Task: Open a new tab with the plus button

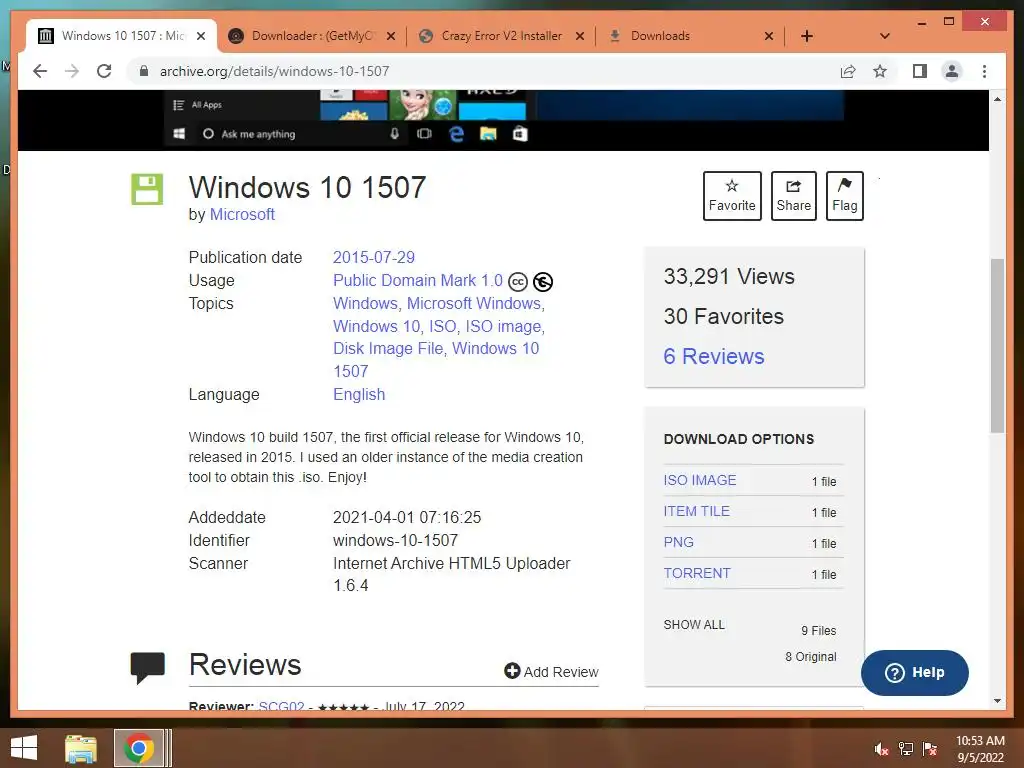Action: click(x=807, y=36)
